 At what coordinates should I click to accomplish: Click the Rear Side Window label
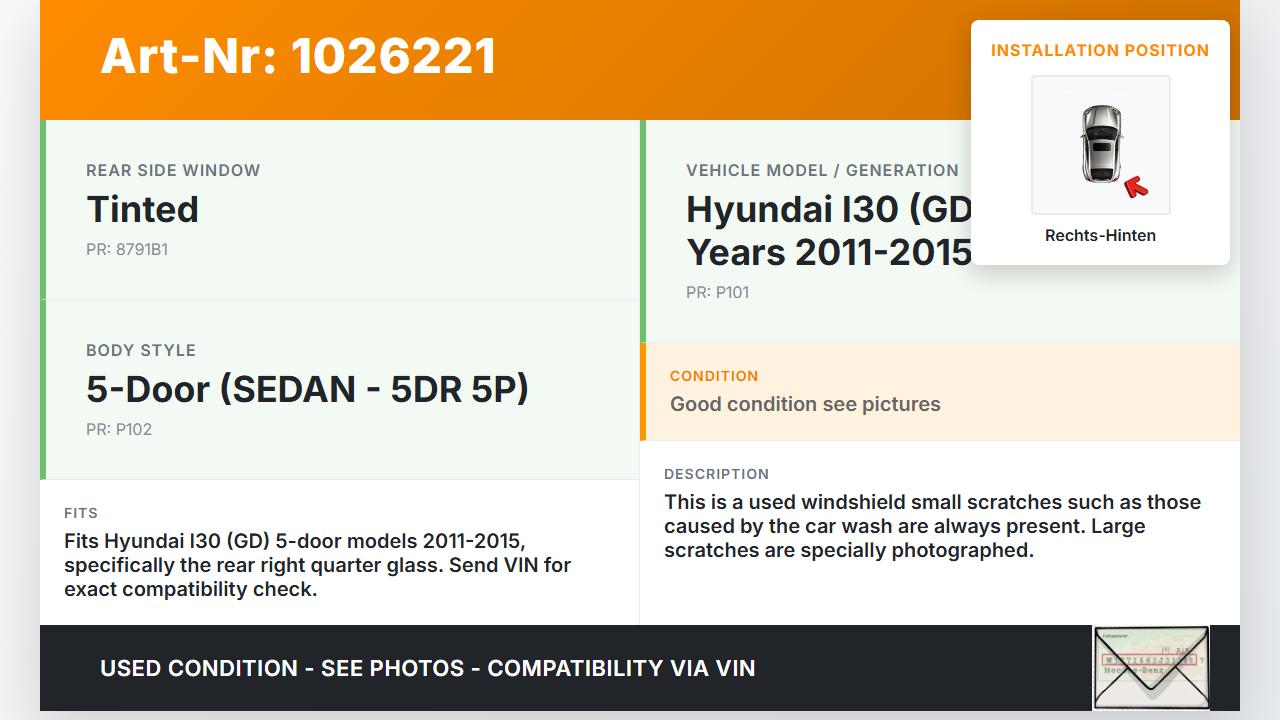(173, 170)
